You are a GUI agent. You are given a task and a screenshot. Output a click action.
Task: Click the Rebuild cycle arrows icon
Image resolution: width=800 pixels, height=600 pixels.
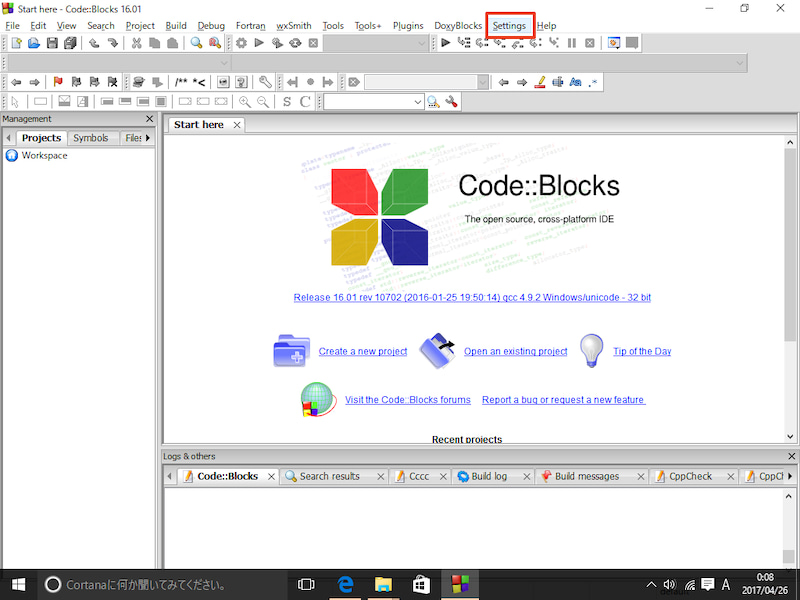point(295,43)
